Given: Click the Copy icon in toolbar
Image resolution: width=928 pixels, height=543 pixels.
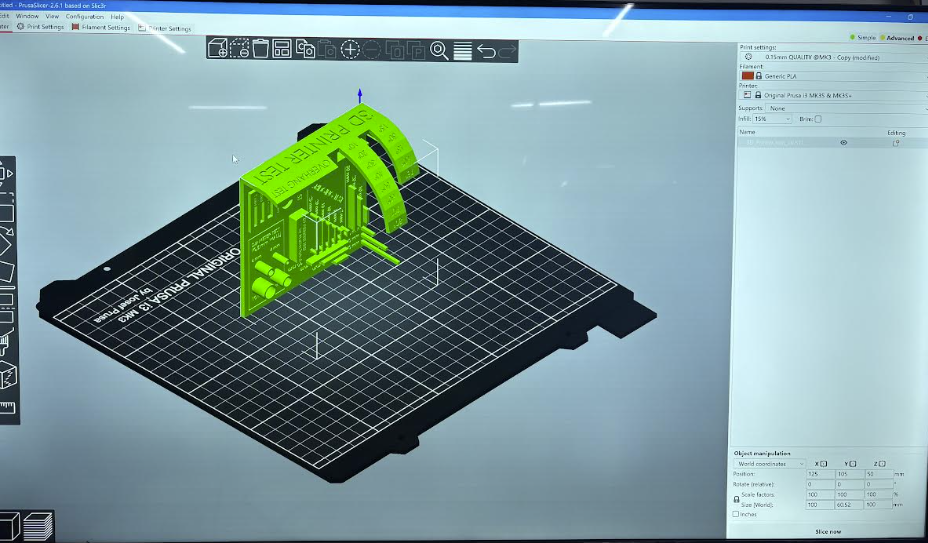Looking at the screenshot, I should (305, 49).
